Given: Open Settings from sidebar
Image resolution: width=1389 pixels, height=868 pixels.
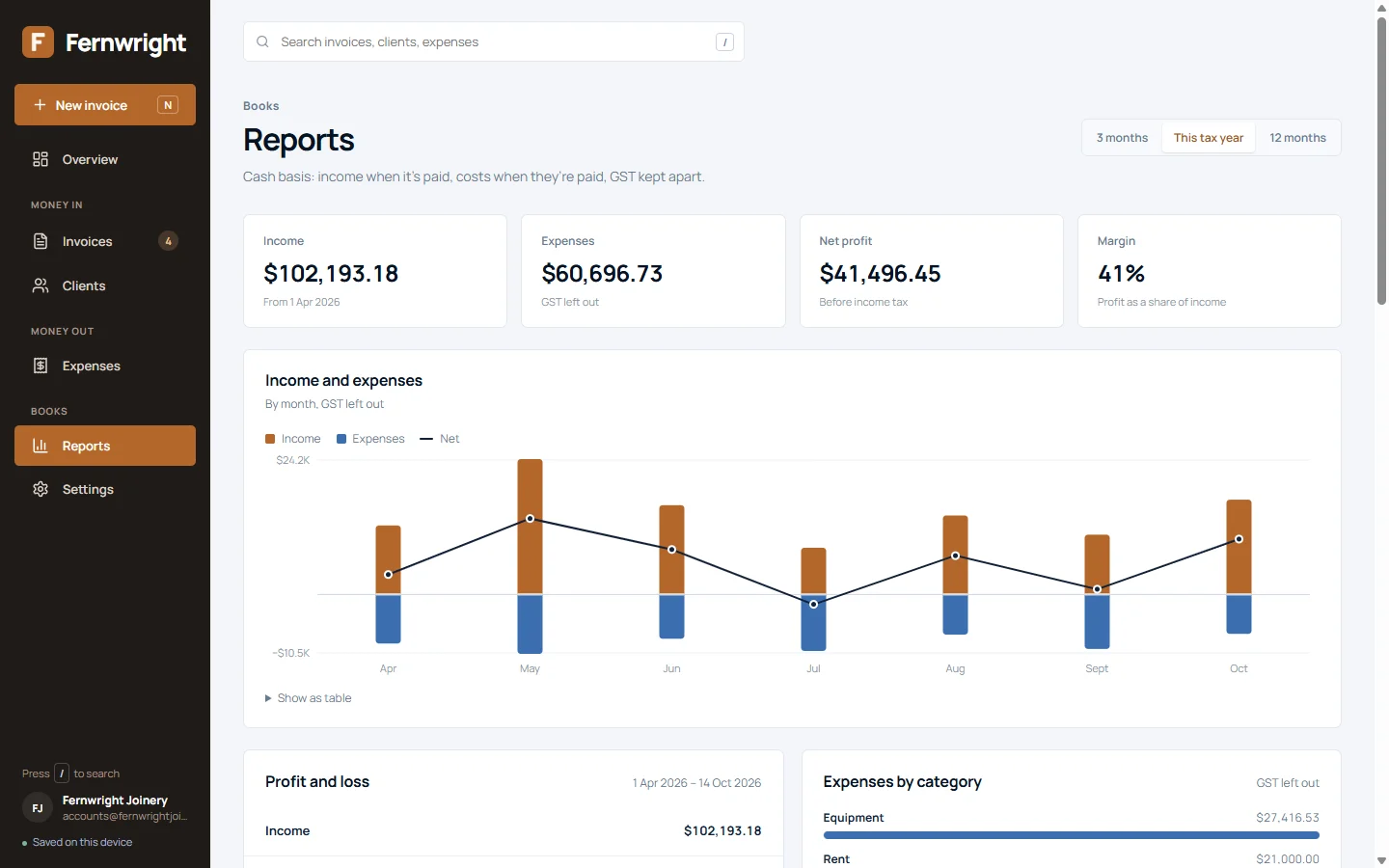Looking at the screenshot, I should [105, 489].
